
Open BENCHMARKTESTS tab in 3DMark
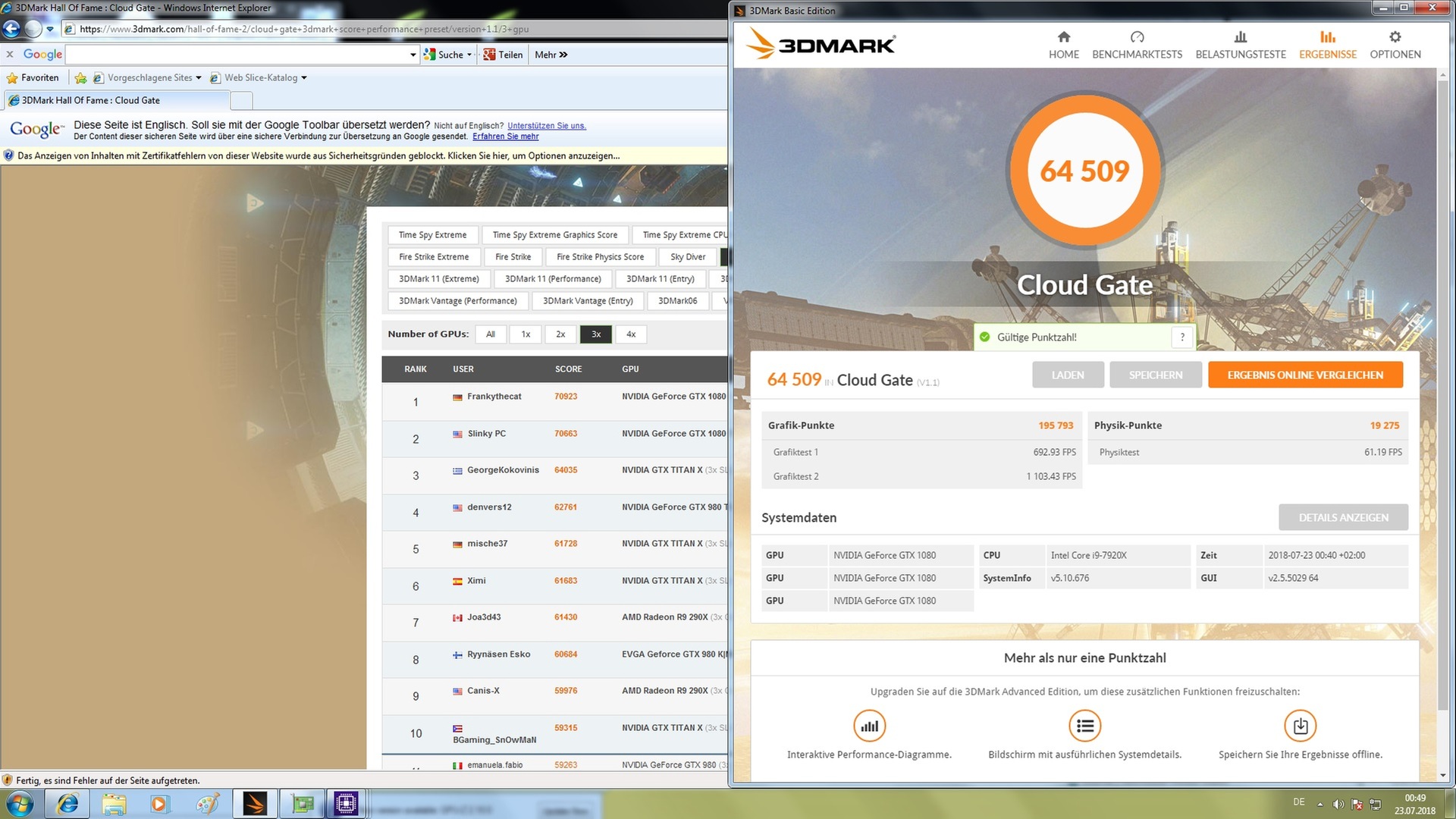[1137, 45]
